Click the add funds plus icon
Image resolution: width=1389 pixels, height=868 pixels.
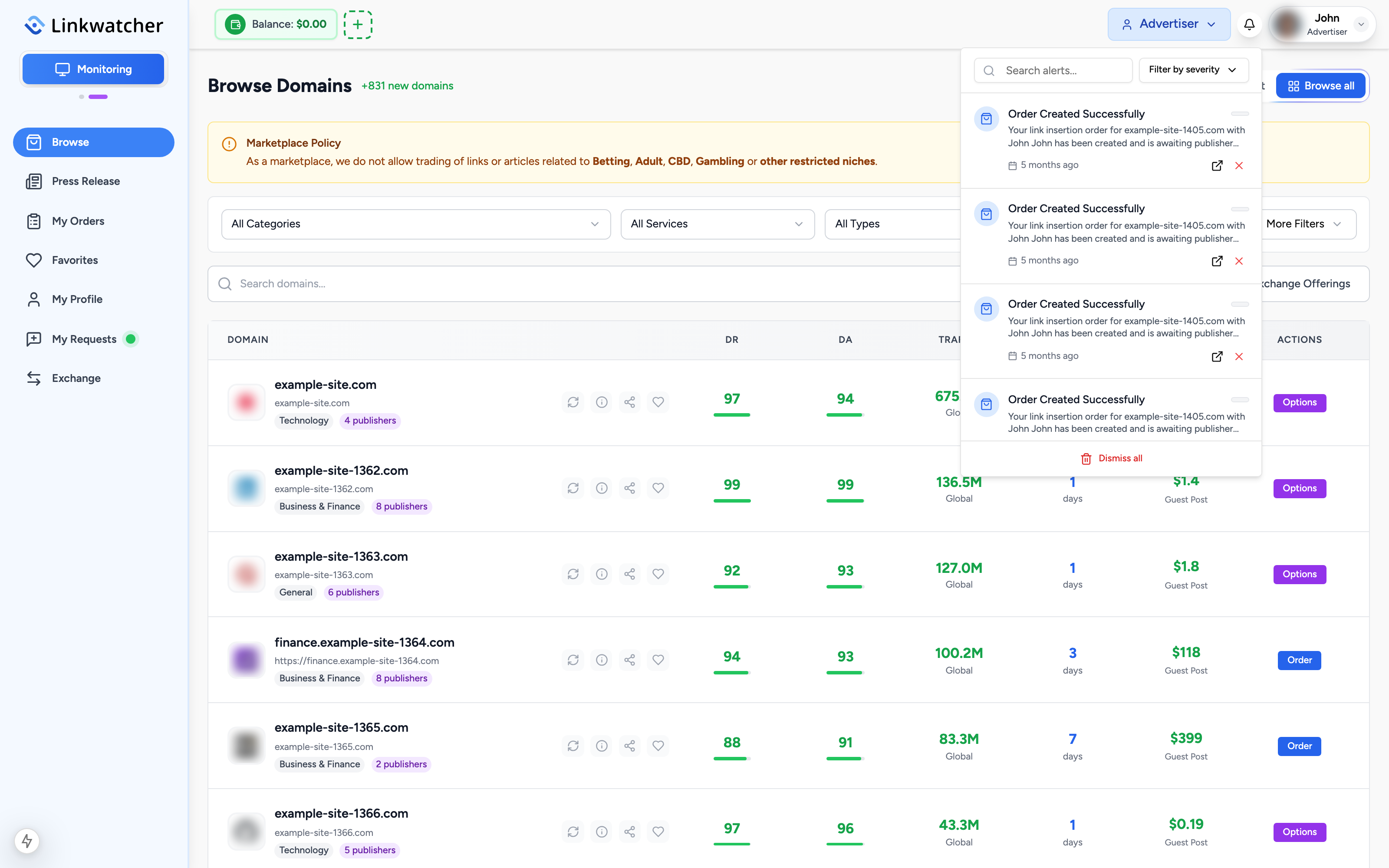point(358,24)
